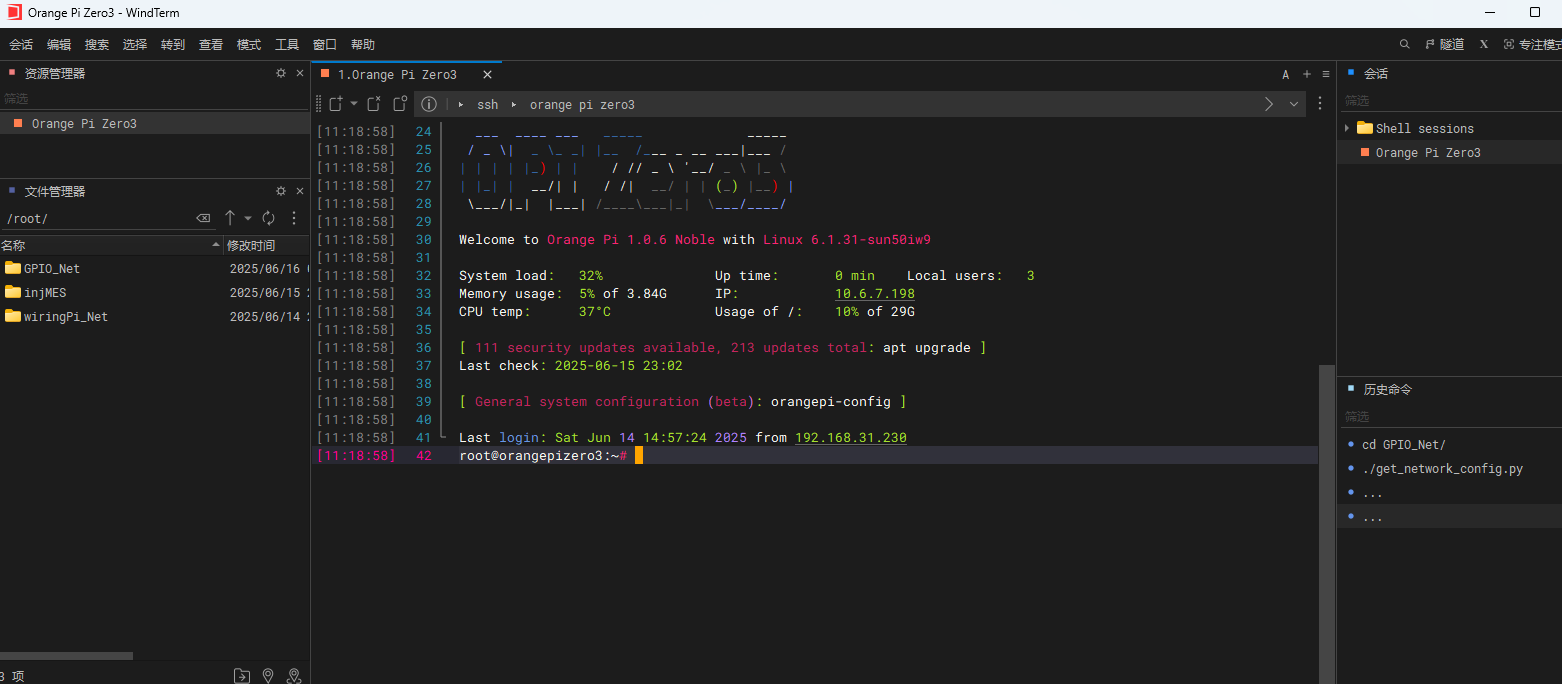The width and height of the screenshot is (1562, 684).
Task: Maximize the WindTerm window
Action: point(1535,13)
